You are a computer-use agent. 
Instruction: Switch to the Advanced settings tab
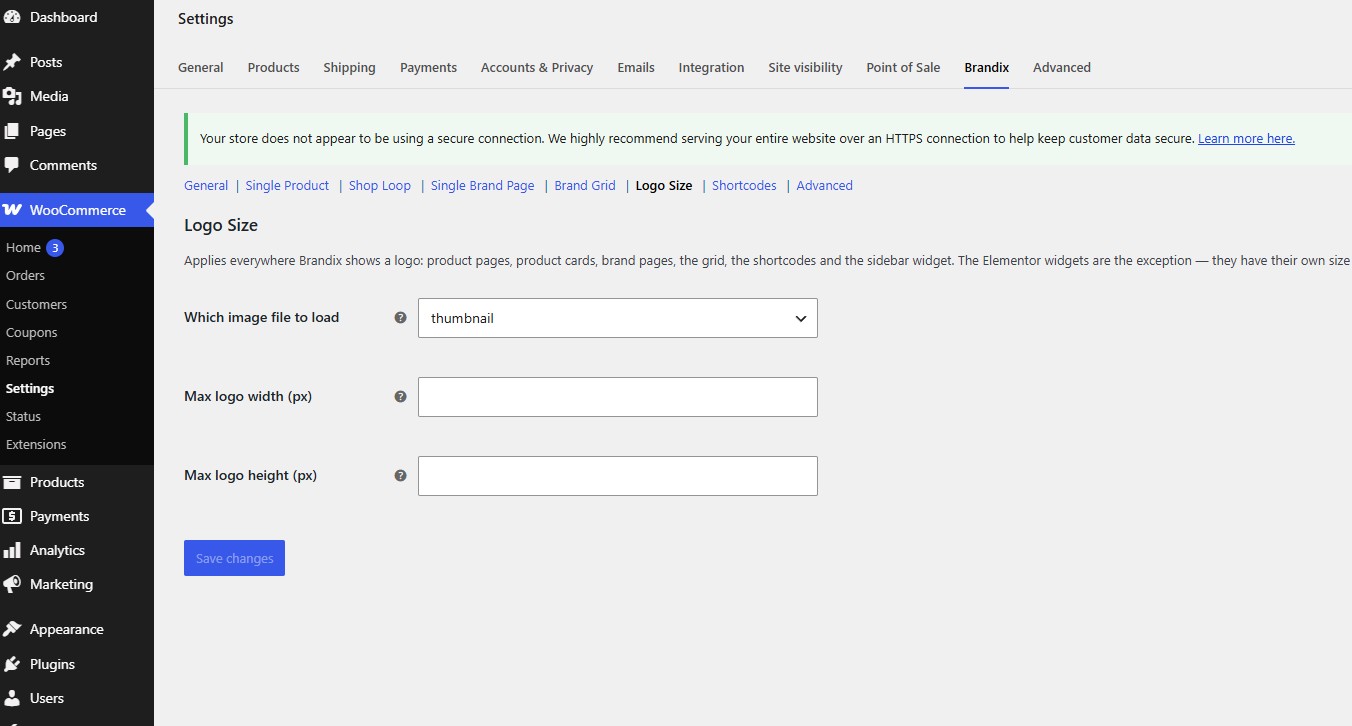1061,68
